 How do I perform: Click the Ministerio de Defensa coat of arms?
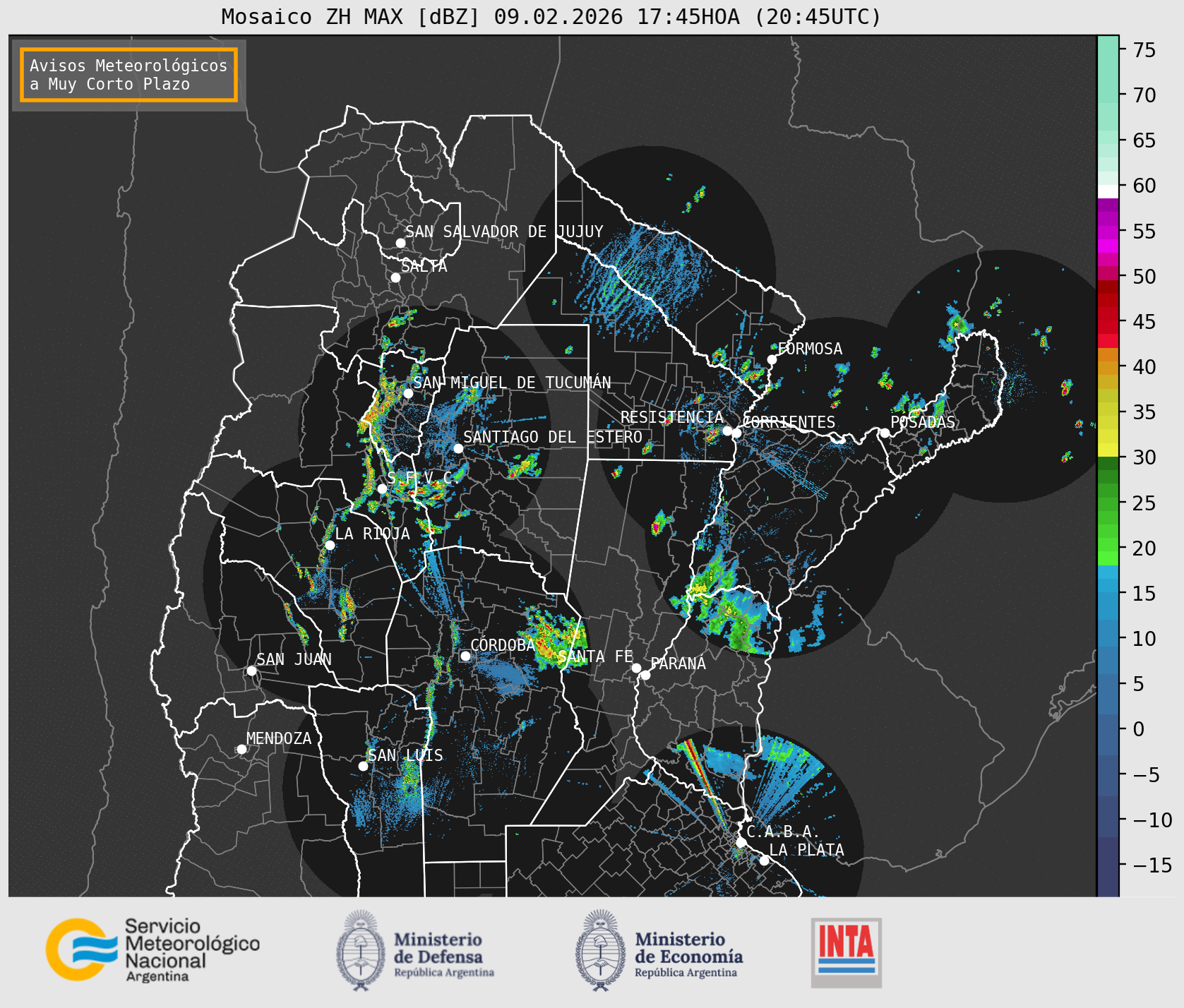click(361, 950)
